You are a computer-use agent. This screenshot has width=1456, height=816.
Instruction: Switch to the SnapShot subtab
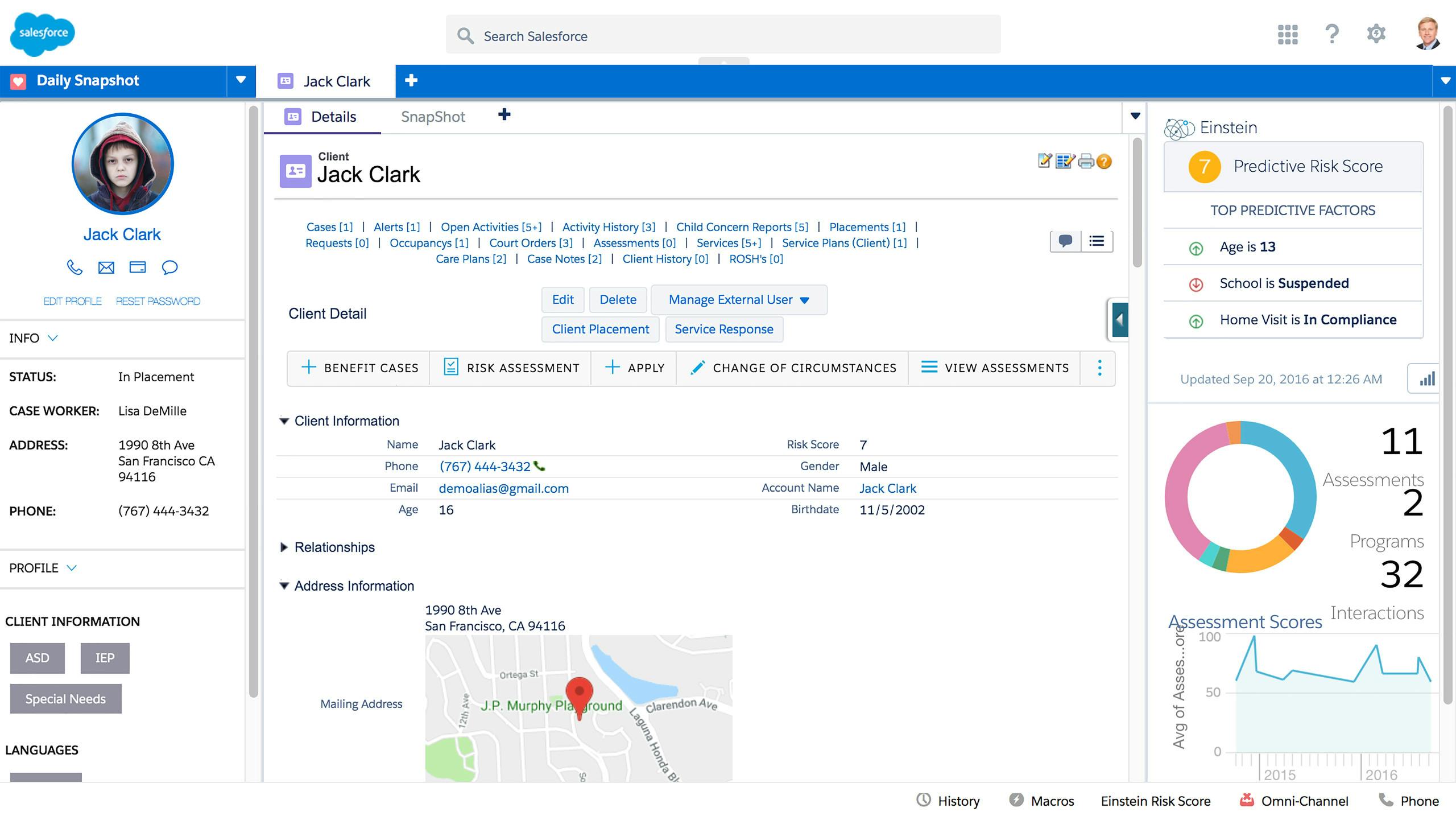[433, 117]
